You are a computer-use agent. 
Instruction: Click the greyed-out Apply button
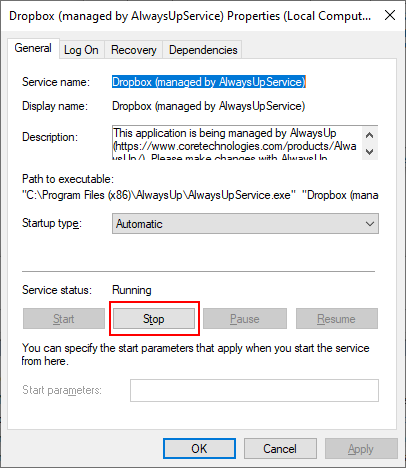[361, 449]
